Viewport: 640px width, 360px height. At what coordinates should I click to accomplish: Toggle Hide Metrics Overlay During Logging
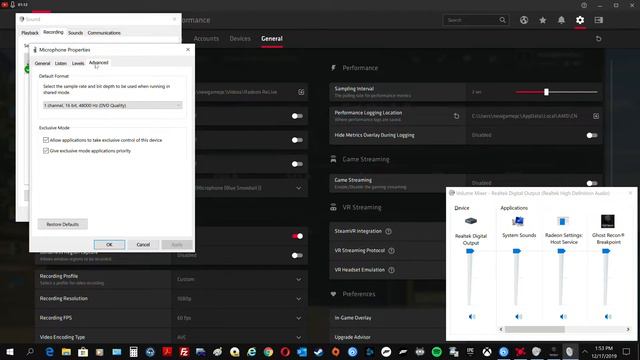tap(592, 135)
